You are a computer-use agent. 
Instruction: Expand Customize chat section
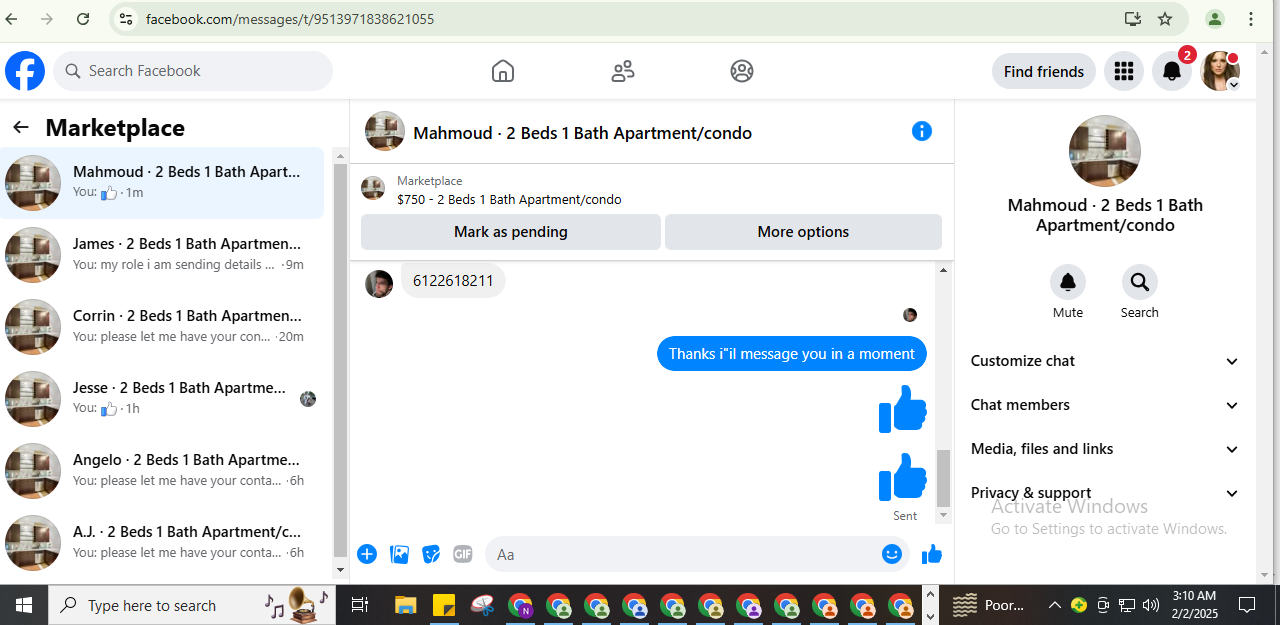(x=1105, y=361)
